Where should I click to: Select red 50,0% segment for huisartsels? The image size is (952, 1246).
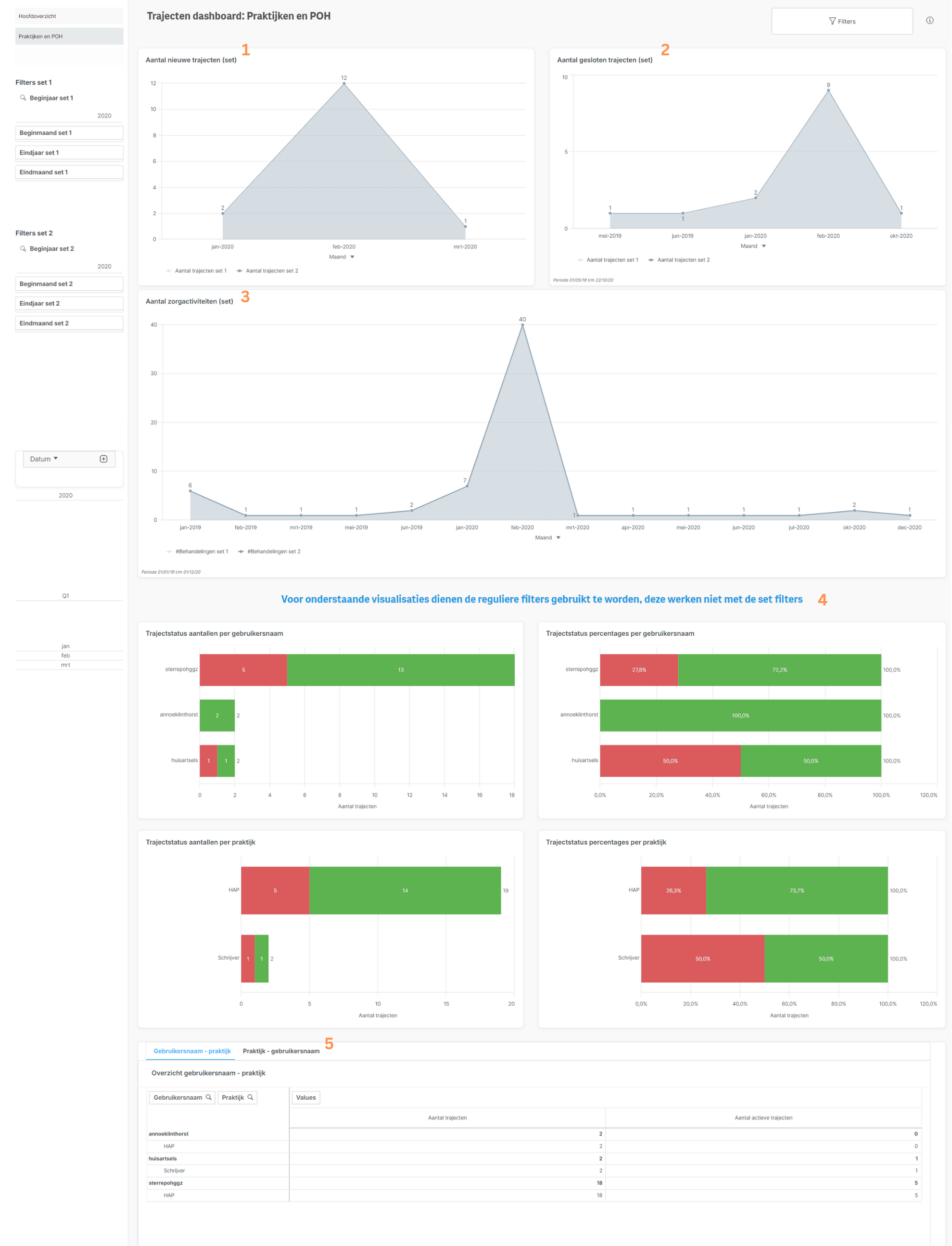tap(671, 761)
